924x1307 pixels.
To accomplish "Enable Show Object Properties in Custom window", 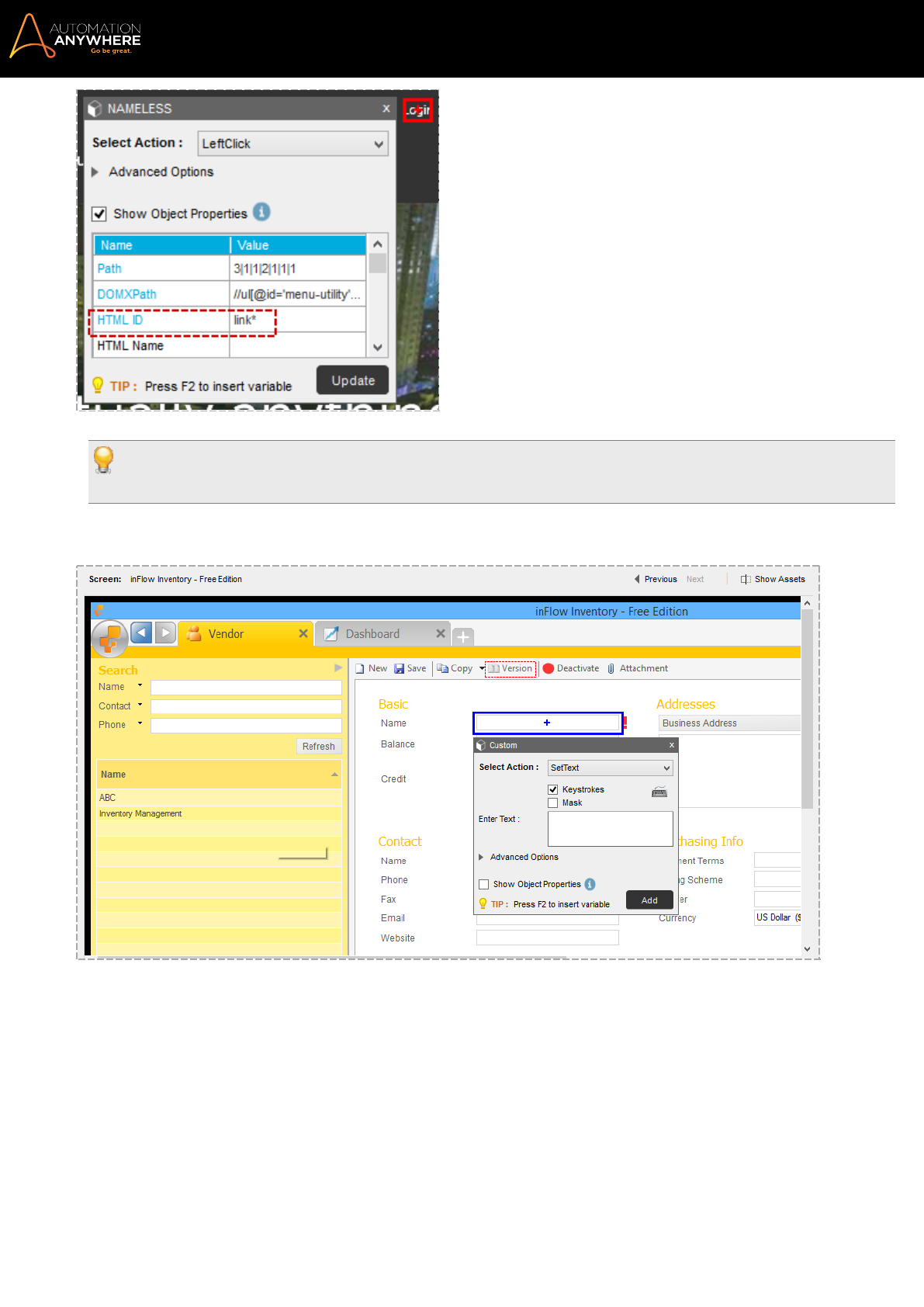I will click(x=484, y=884).
